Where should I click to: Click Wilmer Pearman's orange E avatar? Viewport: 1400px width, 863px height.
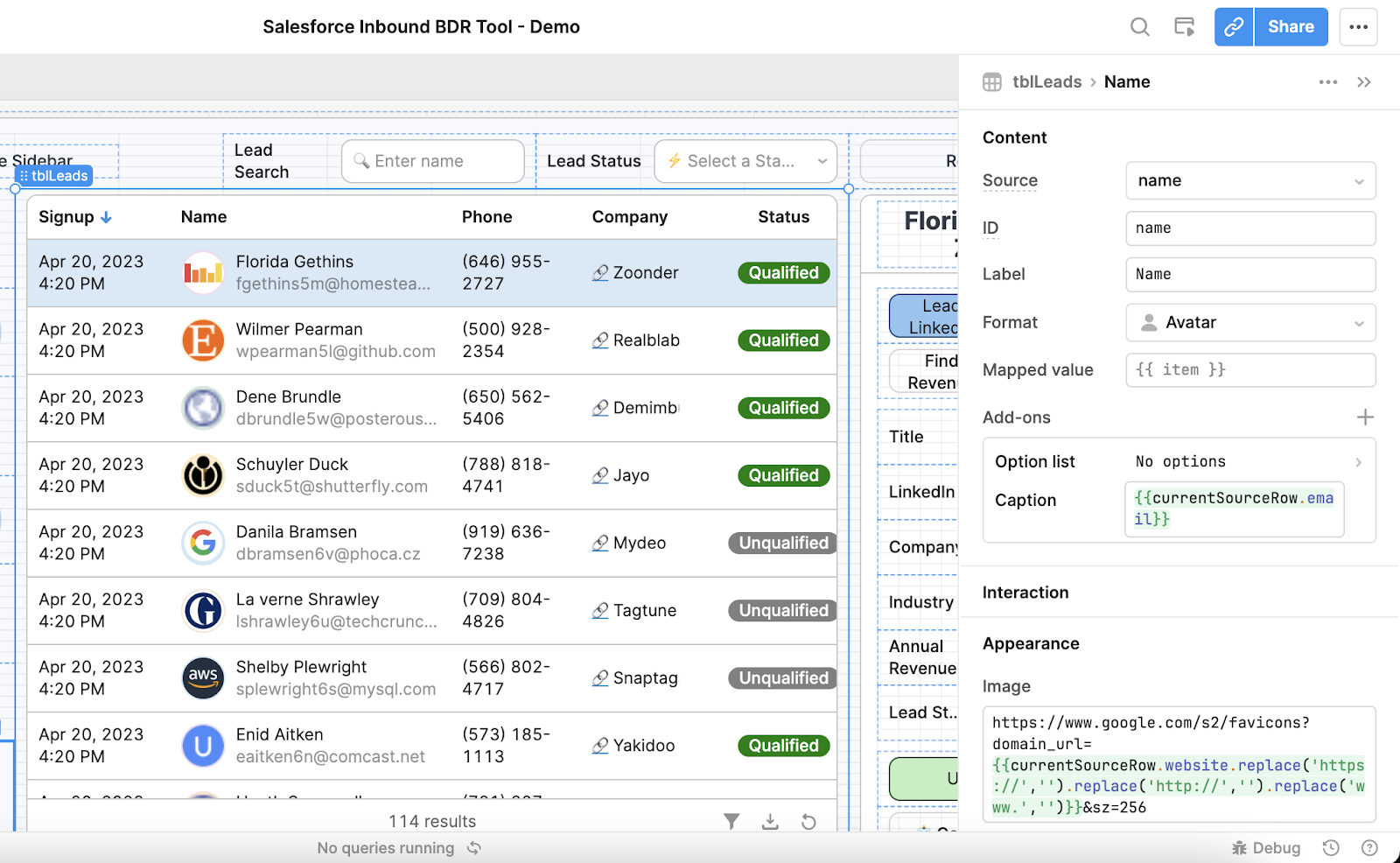(203, 340)
